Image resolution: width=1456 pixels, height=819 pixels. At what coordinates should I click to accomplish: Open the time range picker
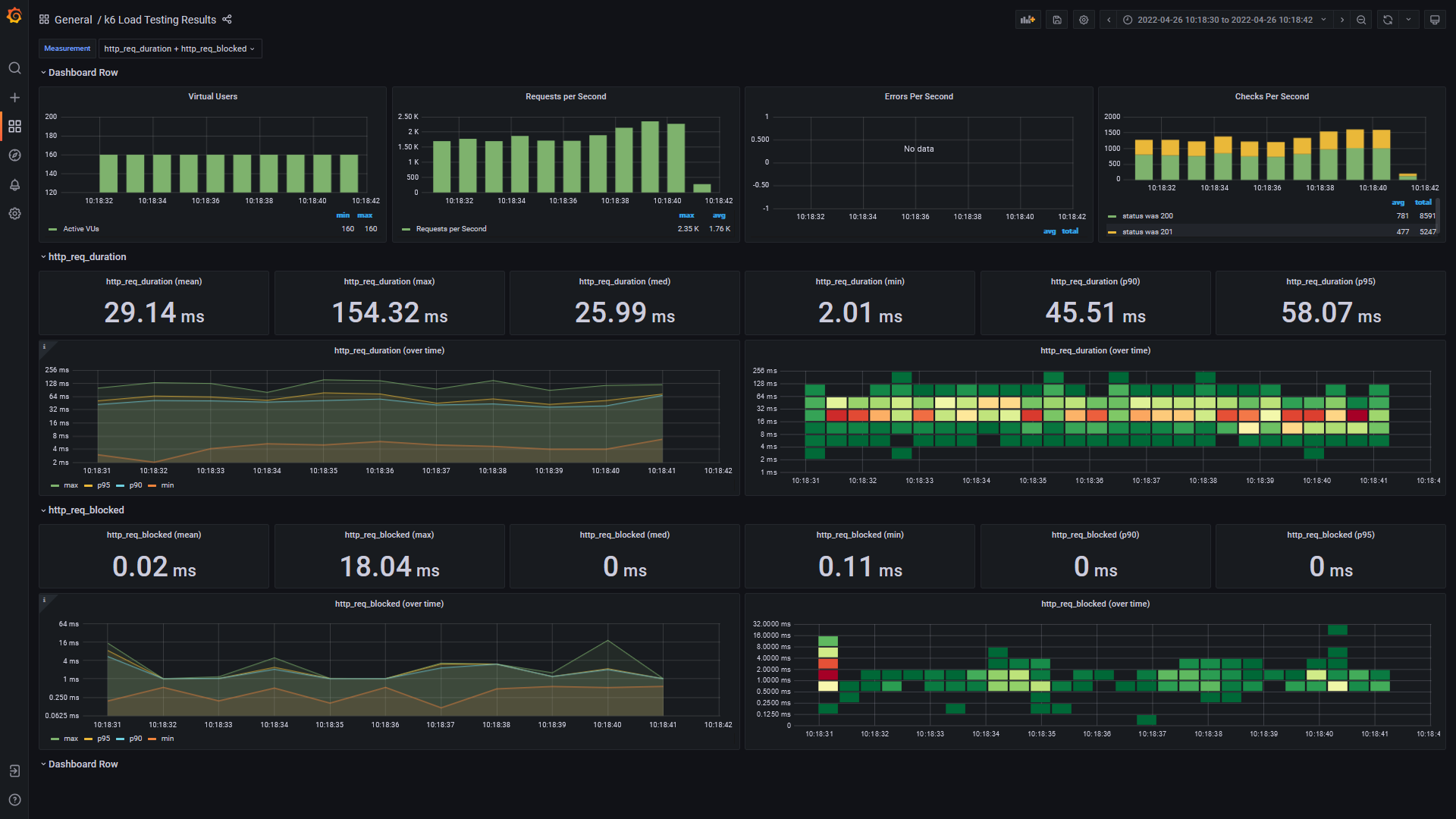click(x=1225, y=20)
